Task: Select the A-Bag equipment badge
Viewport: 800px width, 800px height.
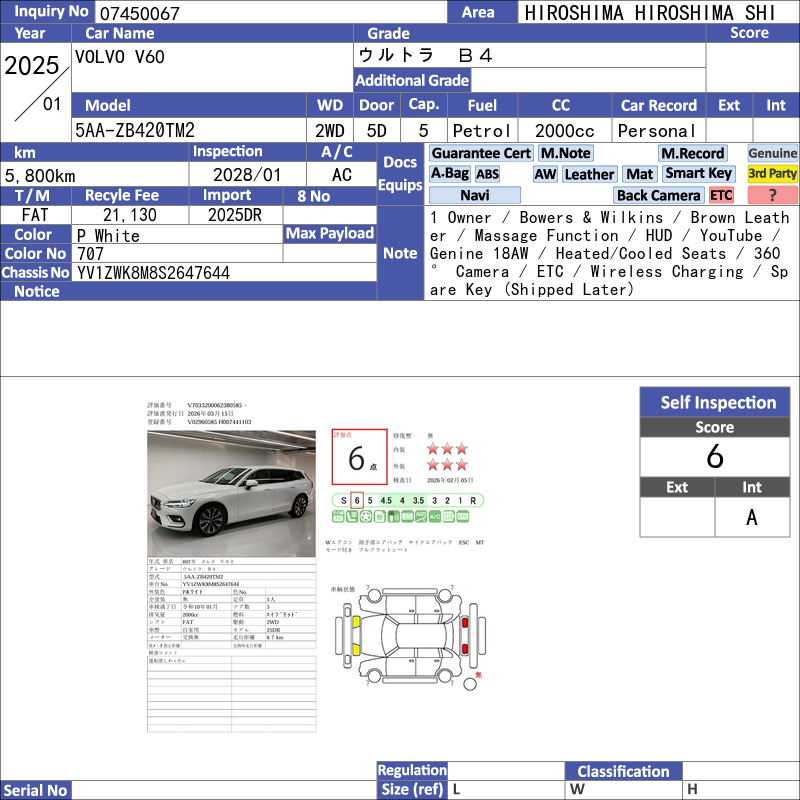Action: point(449,173)
